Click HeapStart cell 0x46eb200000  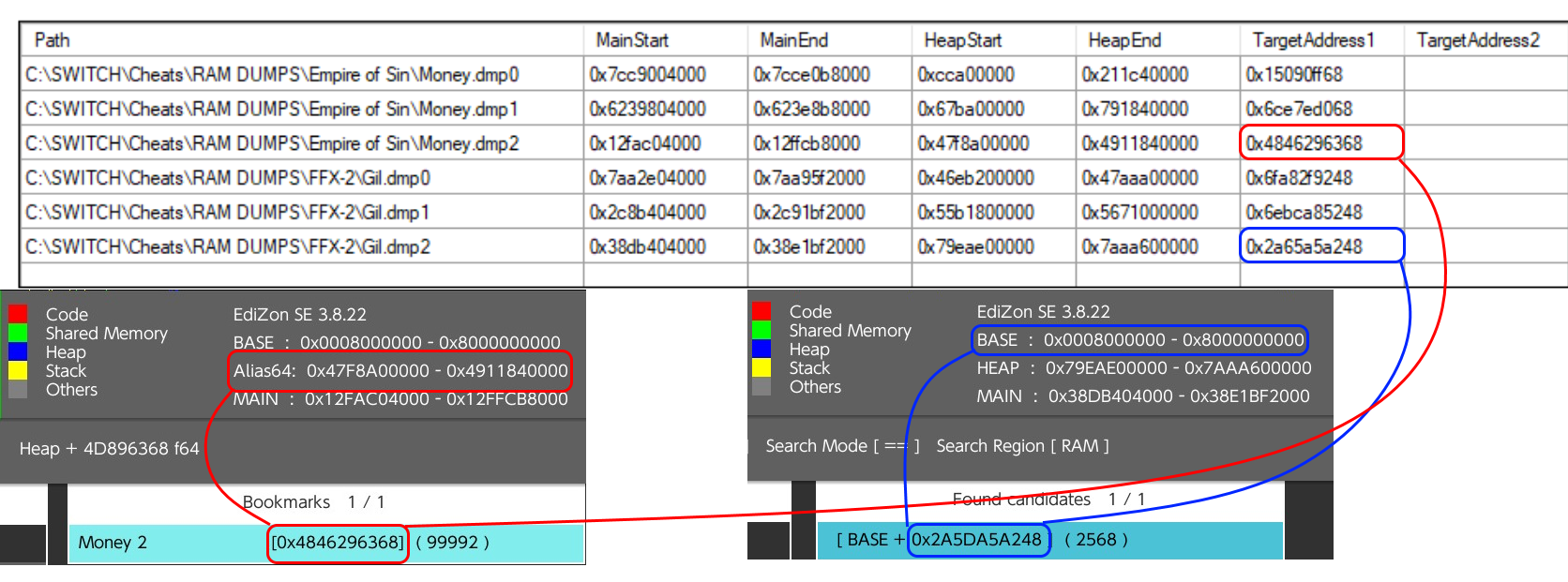click(x=993, y=177)
